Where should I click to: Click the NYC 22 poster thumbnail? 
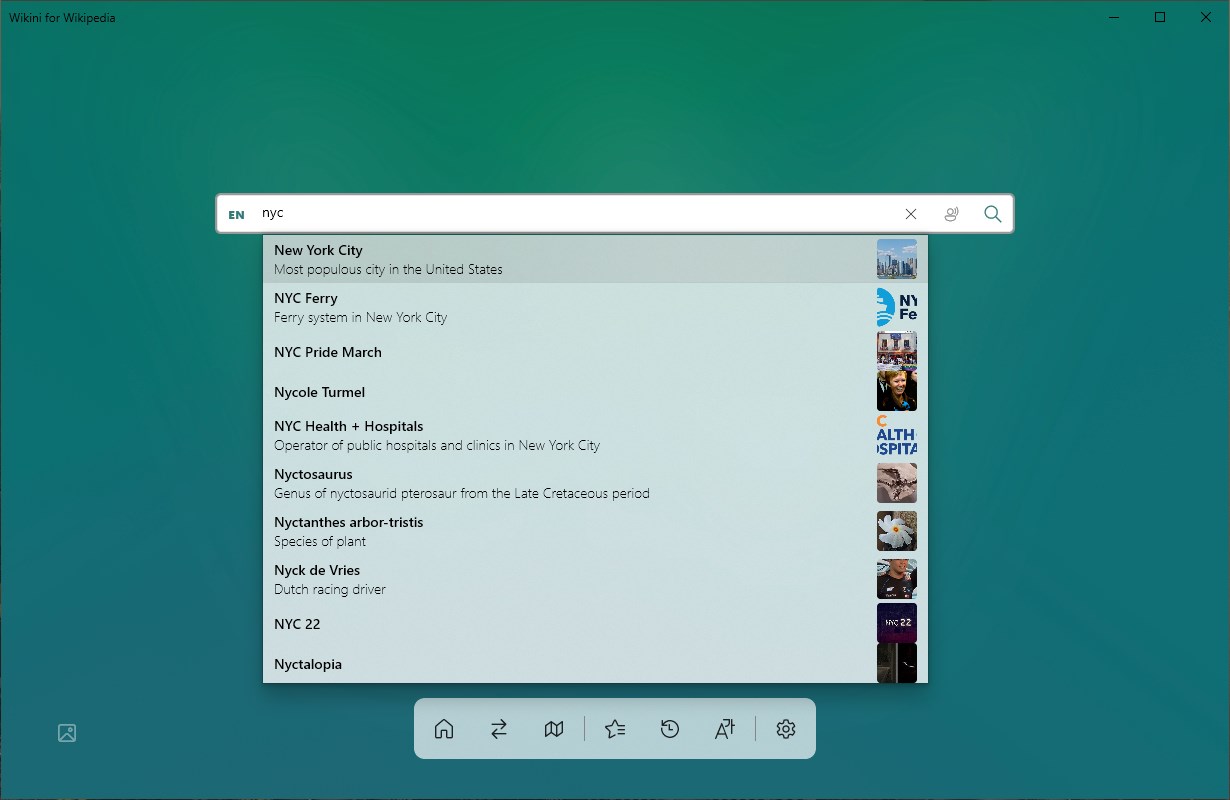[x=897, y=623]
